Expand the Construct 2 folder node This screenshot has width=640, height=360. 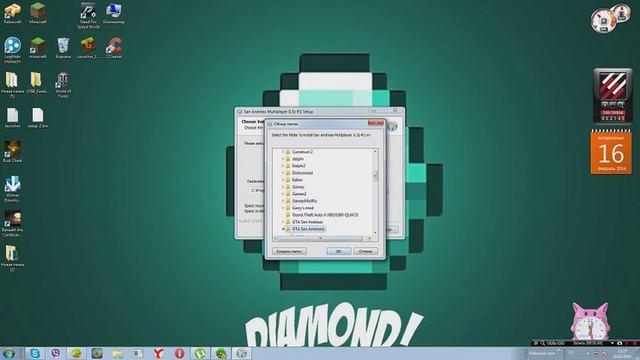coord(282,152)
